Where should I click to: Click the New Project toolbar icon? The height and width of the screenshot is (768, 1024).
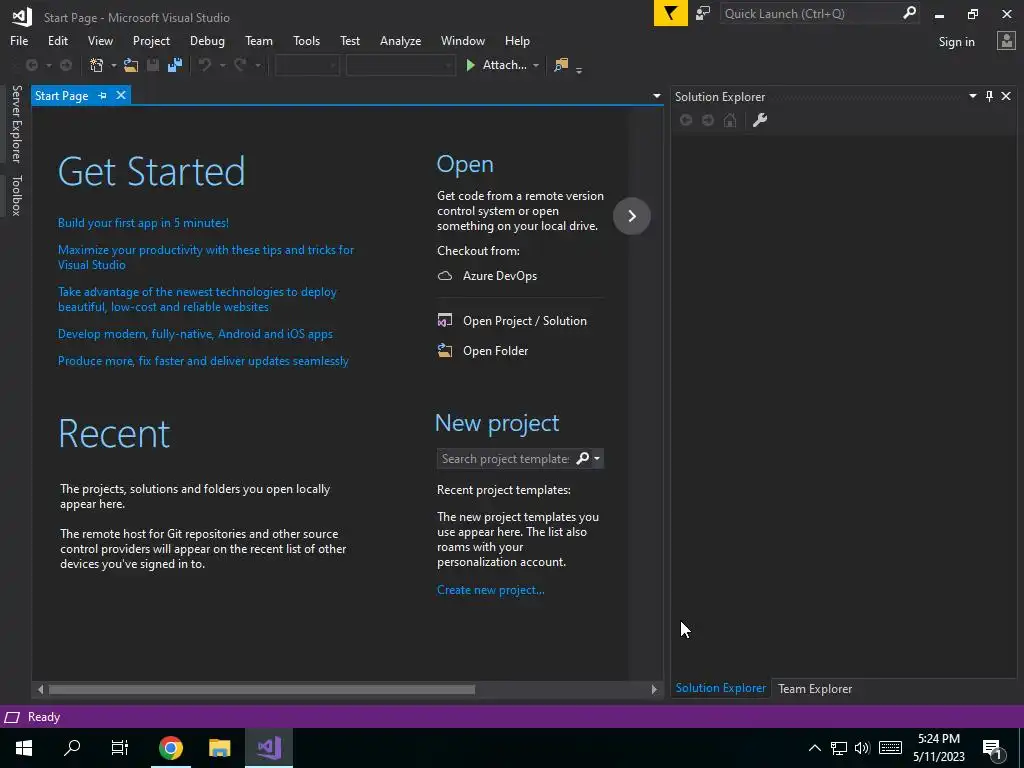click(97, 65)
